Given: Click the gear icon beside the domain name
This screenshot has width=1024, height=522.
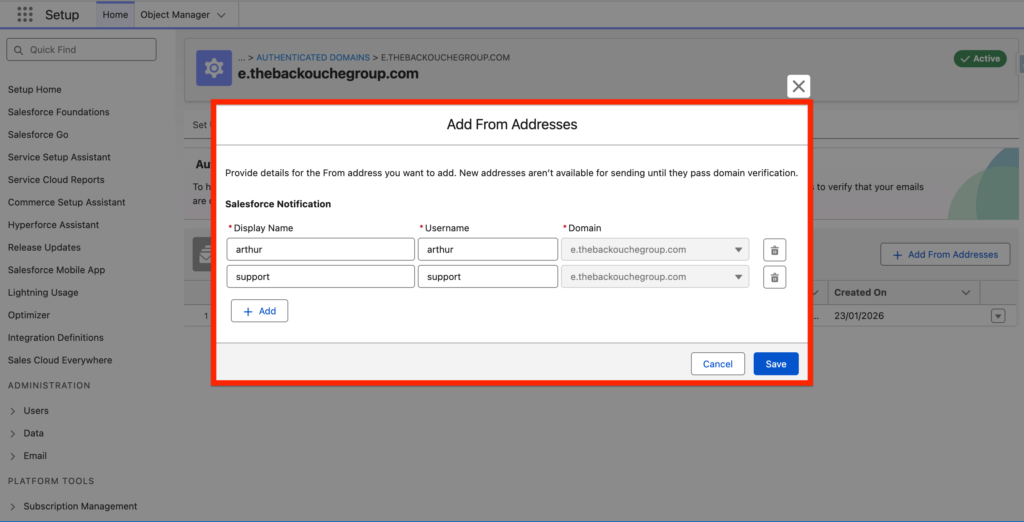Looking at the screenshot, I should click(x=214, y=68).
